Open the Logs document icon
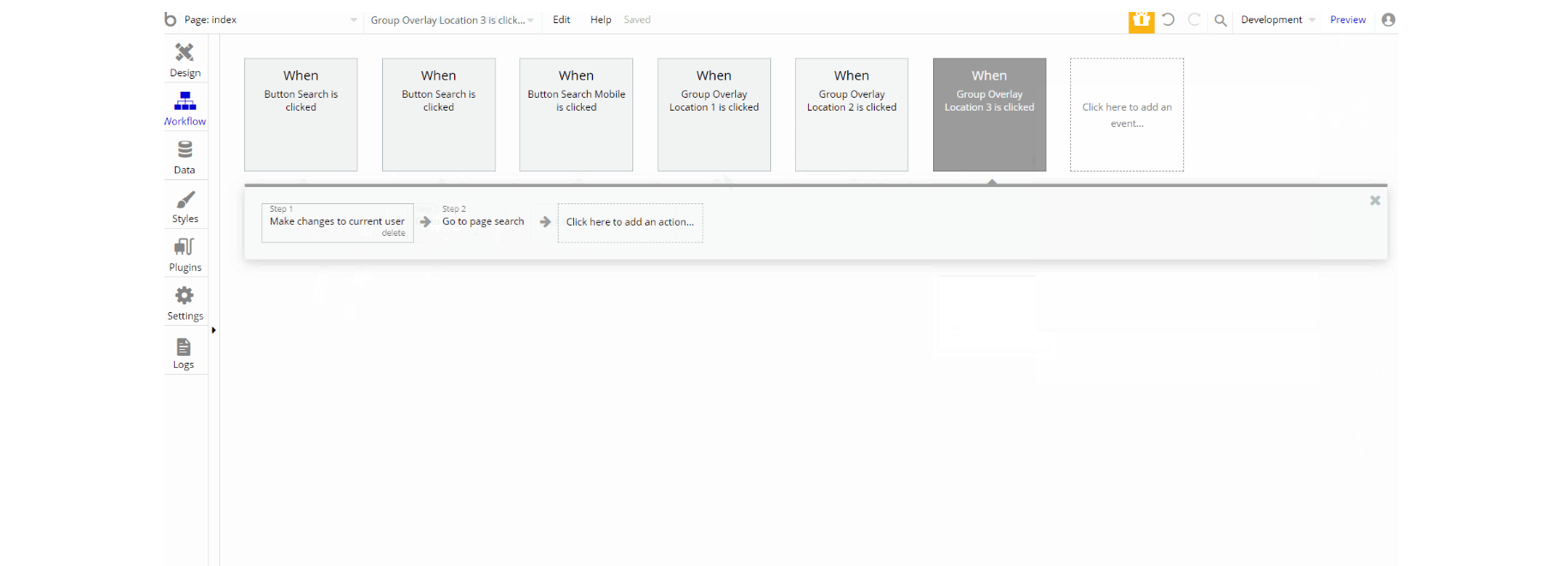The height and width of the screenshot is (566, 1568). tap(183, 346)
